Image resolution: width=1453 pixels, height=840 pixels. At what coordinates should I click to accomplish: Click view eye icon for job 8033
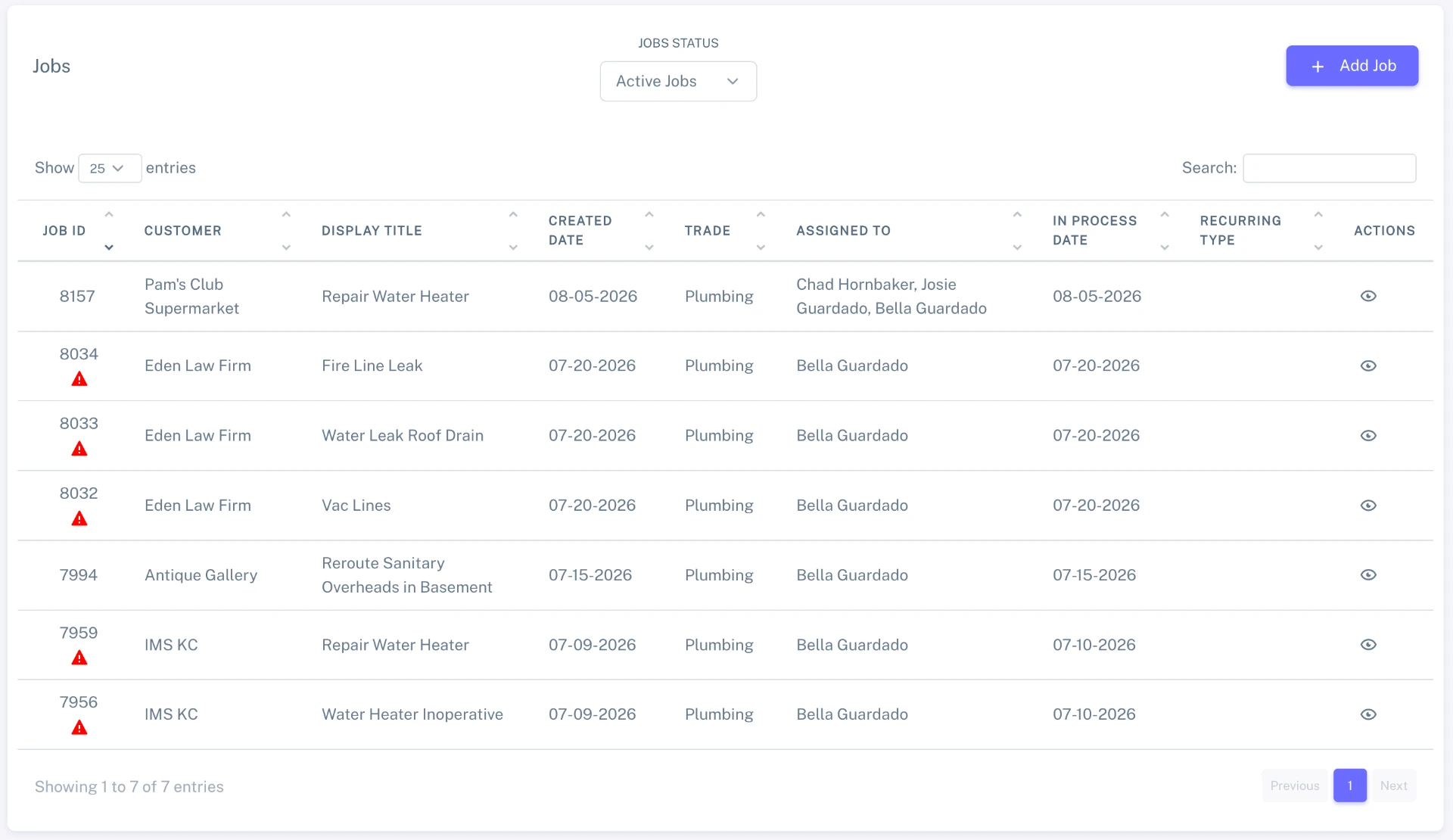coord(1367,435)
